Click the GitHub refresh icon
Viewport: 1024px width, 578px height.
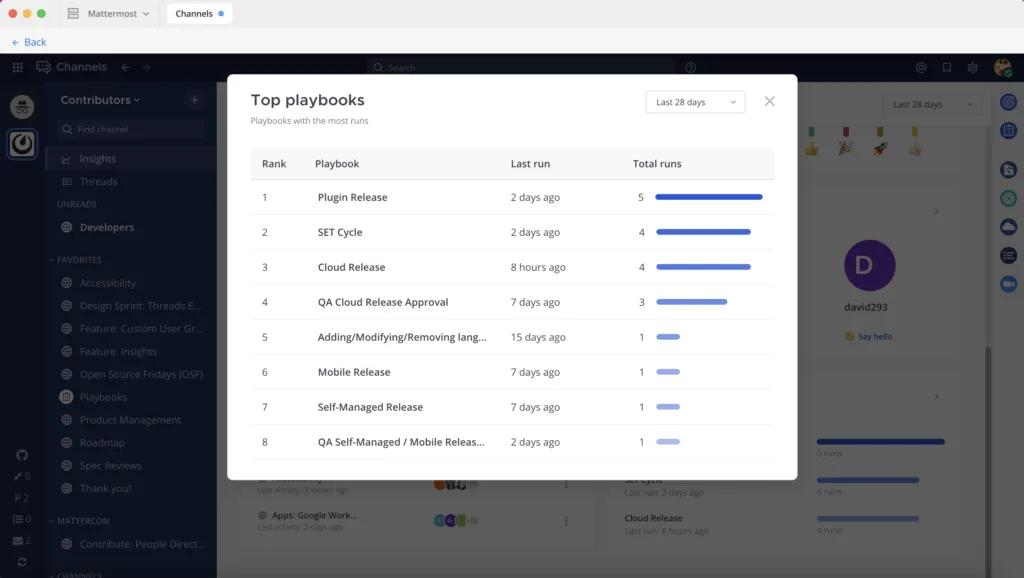(x=22, y=562)
